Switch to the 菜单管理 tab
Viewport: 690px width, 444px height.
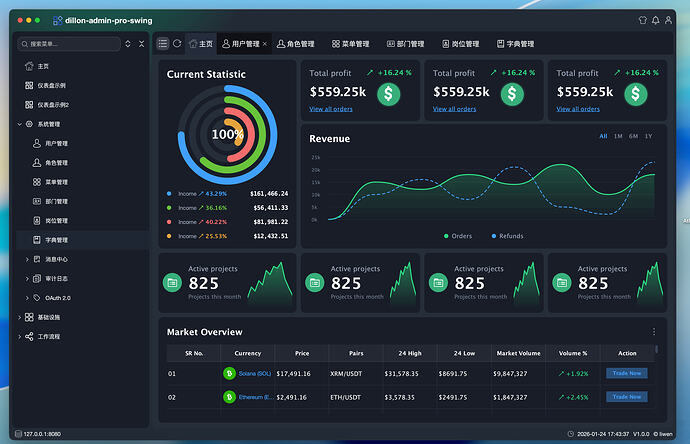pyautogui.click(x=350, y=44)
